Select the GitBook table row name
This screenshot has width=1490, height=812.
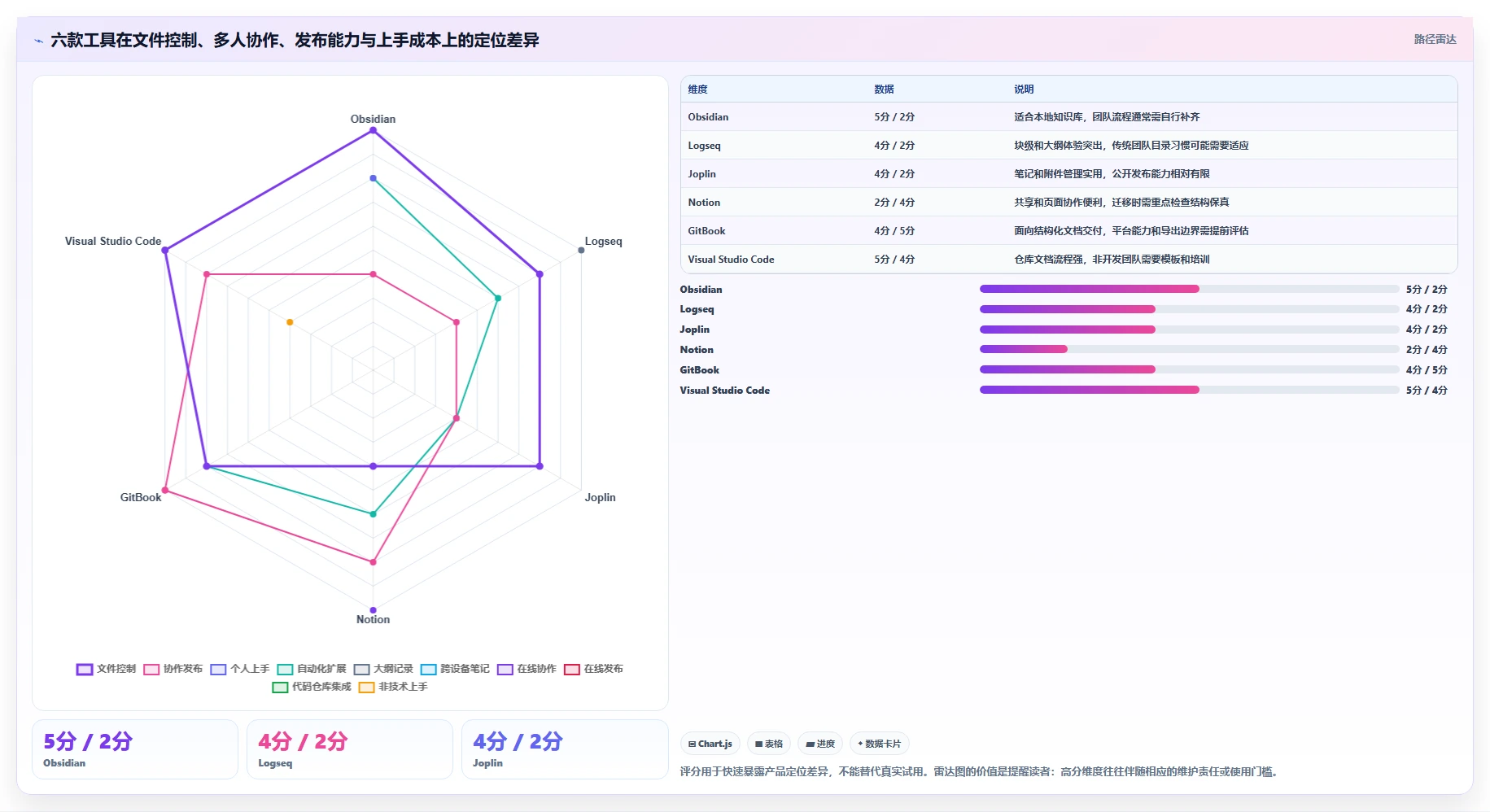point(706,231)
